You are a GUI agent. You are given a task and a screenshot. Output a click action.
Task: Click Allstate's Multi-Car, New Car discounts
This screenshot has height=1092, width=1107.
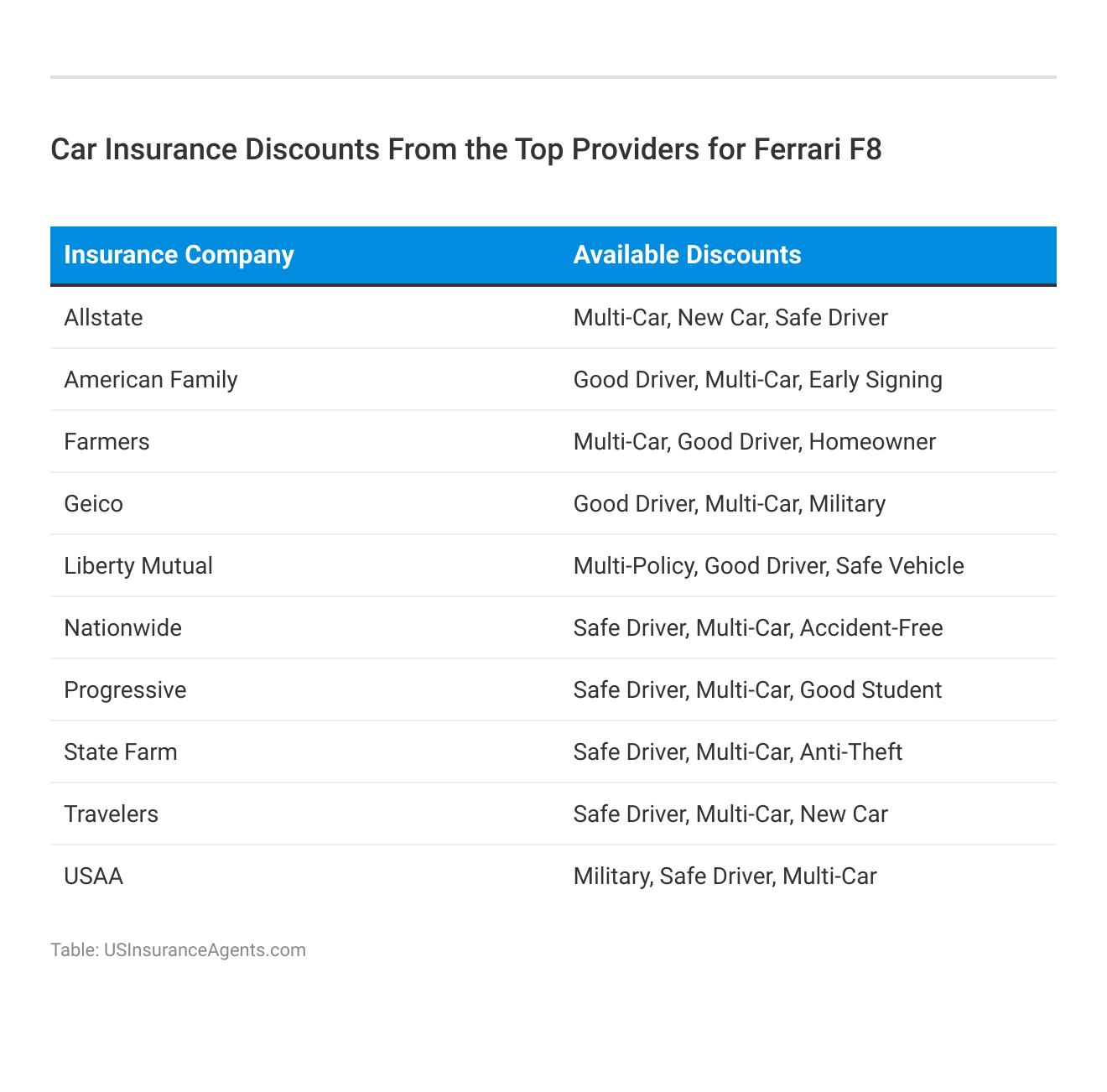[730, 318]
